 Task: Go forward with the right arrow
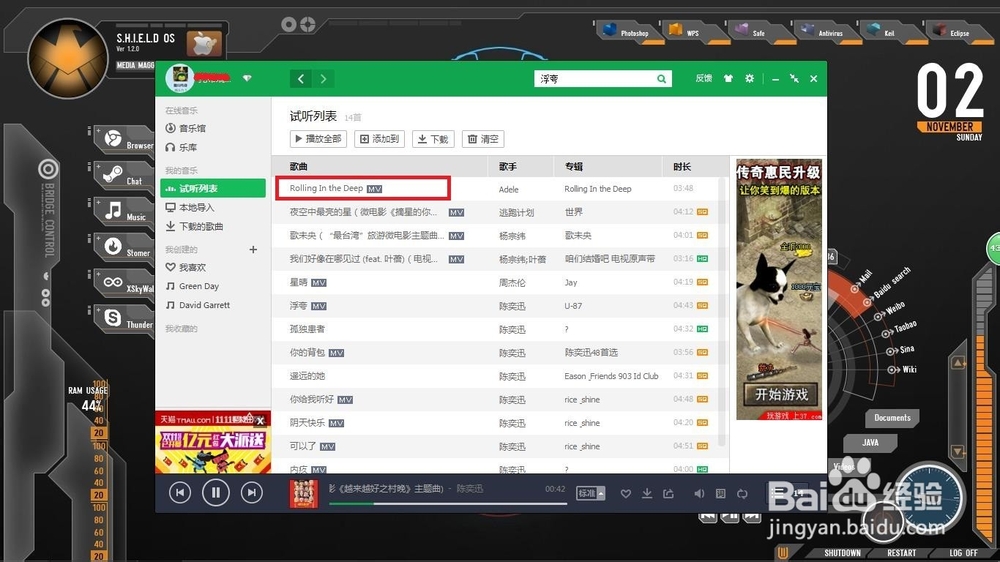click(x=323, y=78)
